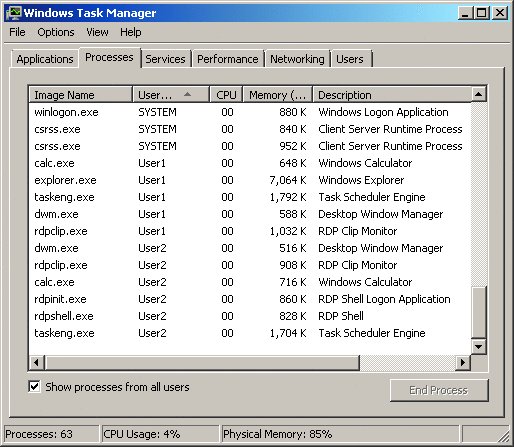Click the vertical scrollbar up arrow
This screenshot has width=514, height=447.
pyautogui.click(x=479, y=94)
